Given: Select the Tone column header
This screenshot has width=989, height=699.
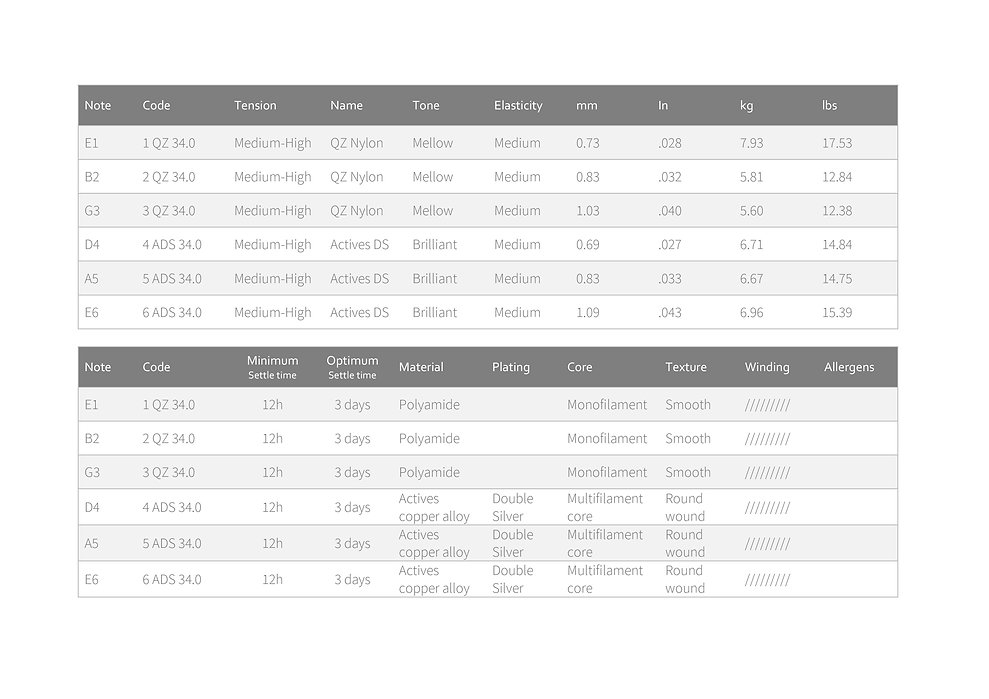Looking at the screenshot, I should coord(425,105).
